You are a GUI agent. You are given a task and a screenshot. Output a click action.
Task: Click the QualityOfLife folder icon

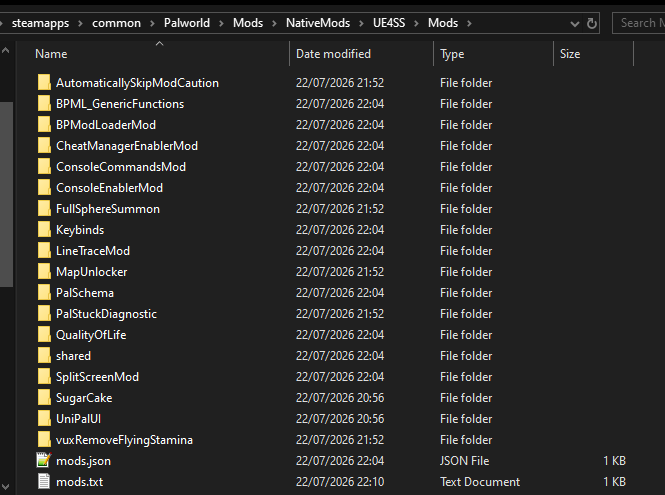coord(44,334)
